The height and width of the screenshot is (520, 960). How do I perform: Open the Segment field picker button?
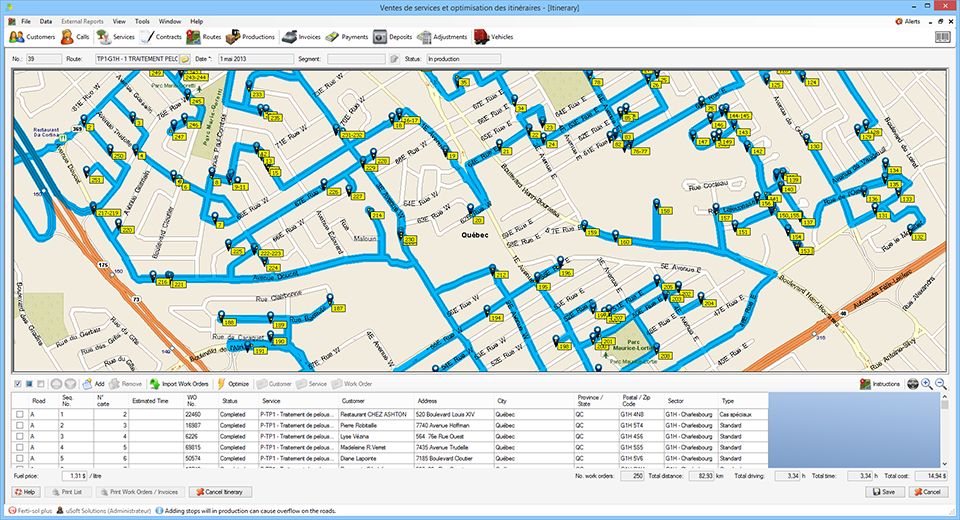coord(392,60)
